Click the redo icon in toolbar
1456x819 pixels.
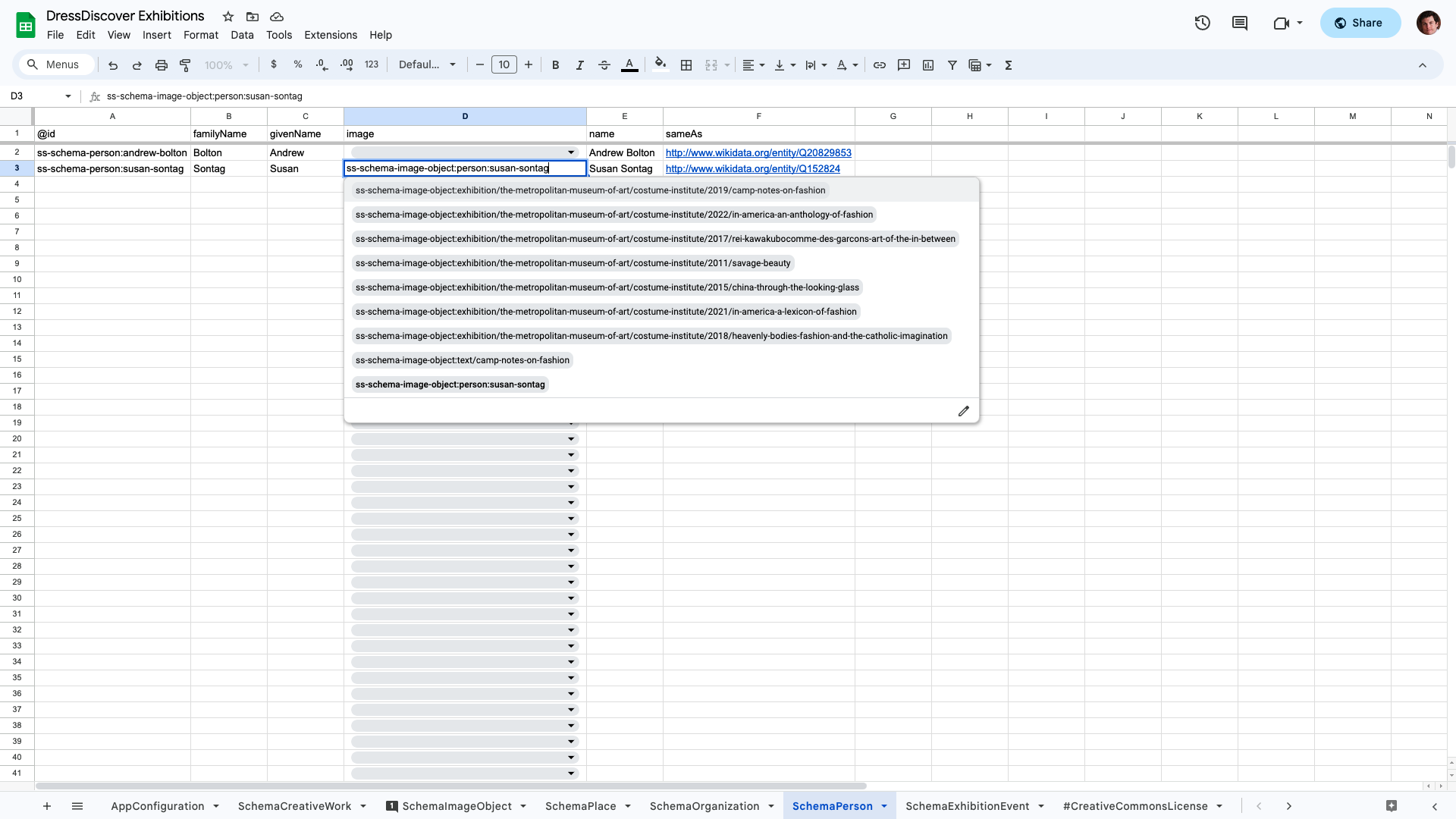[137, 65]
